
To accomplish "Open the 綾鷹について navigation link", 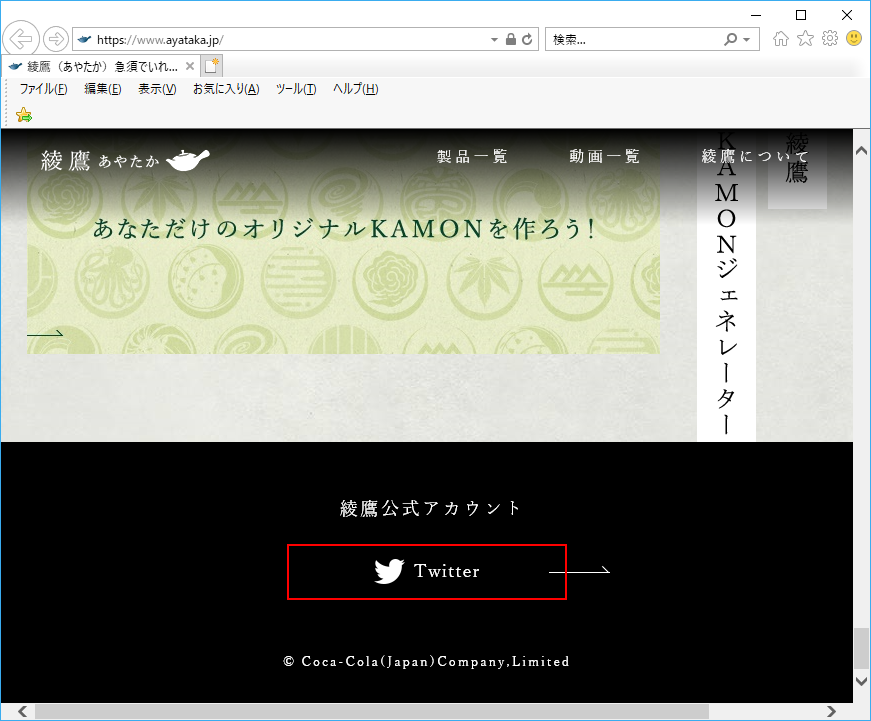I will pos(754,156).
